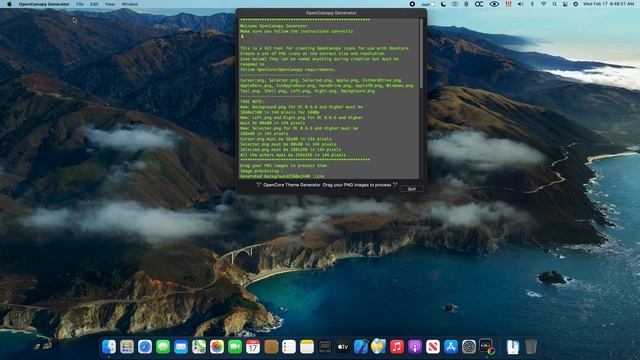Open Calendar showing 17 in the Dock

click(253, 347)
